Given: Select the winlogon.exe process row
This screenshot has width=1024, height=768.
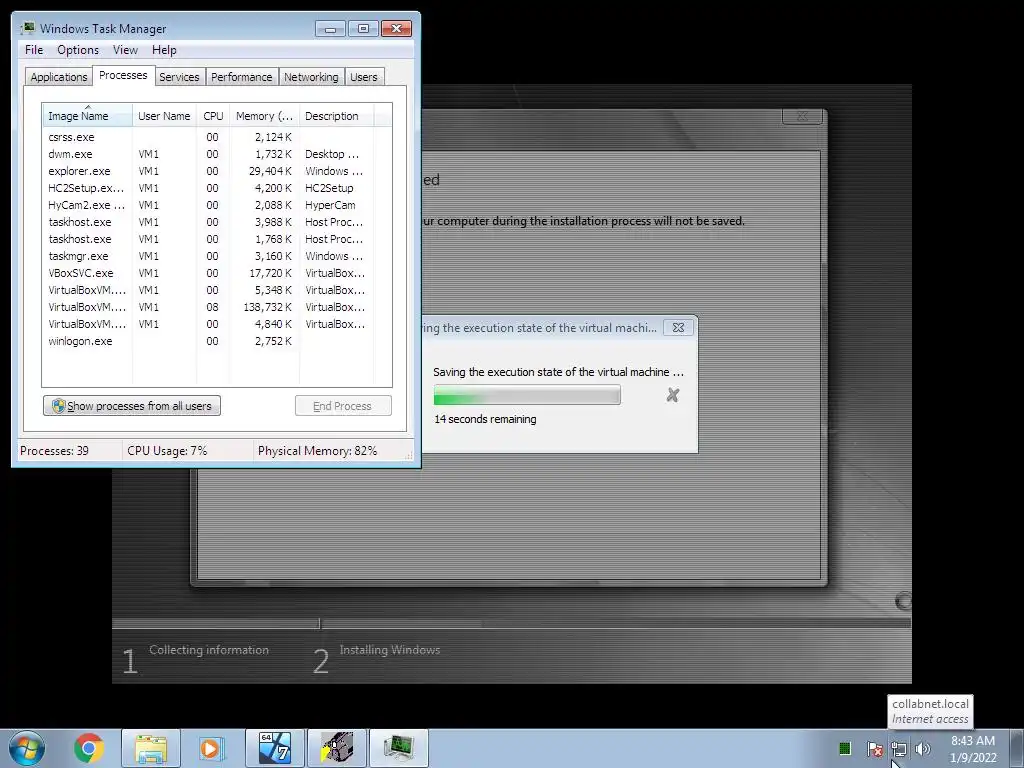Looking at the screenshot, I should [217, 341].
